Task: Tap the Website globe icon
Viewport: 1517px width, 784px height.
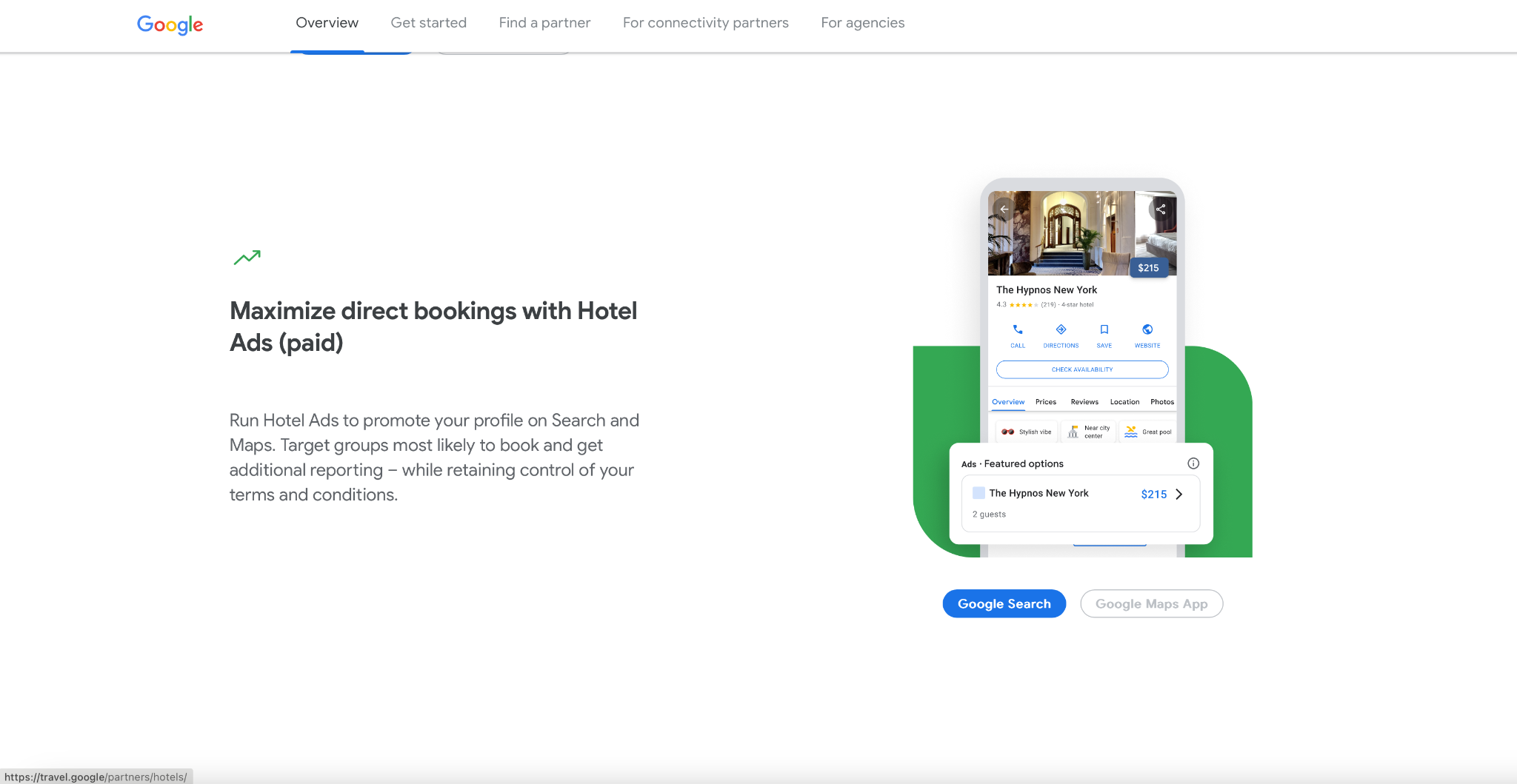Action: [1147, 330]
